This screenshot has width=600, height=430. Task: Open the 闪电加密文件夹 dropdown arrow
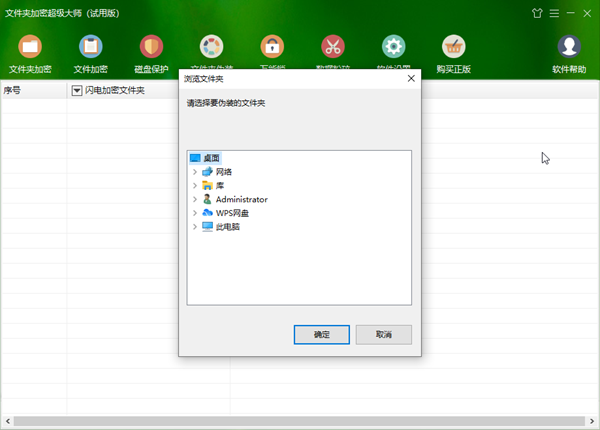pyautogui.click(x=77, y=91)
